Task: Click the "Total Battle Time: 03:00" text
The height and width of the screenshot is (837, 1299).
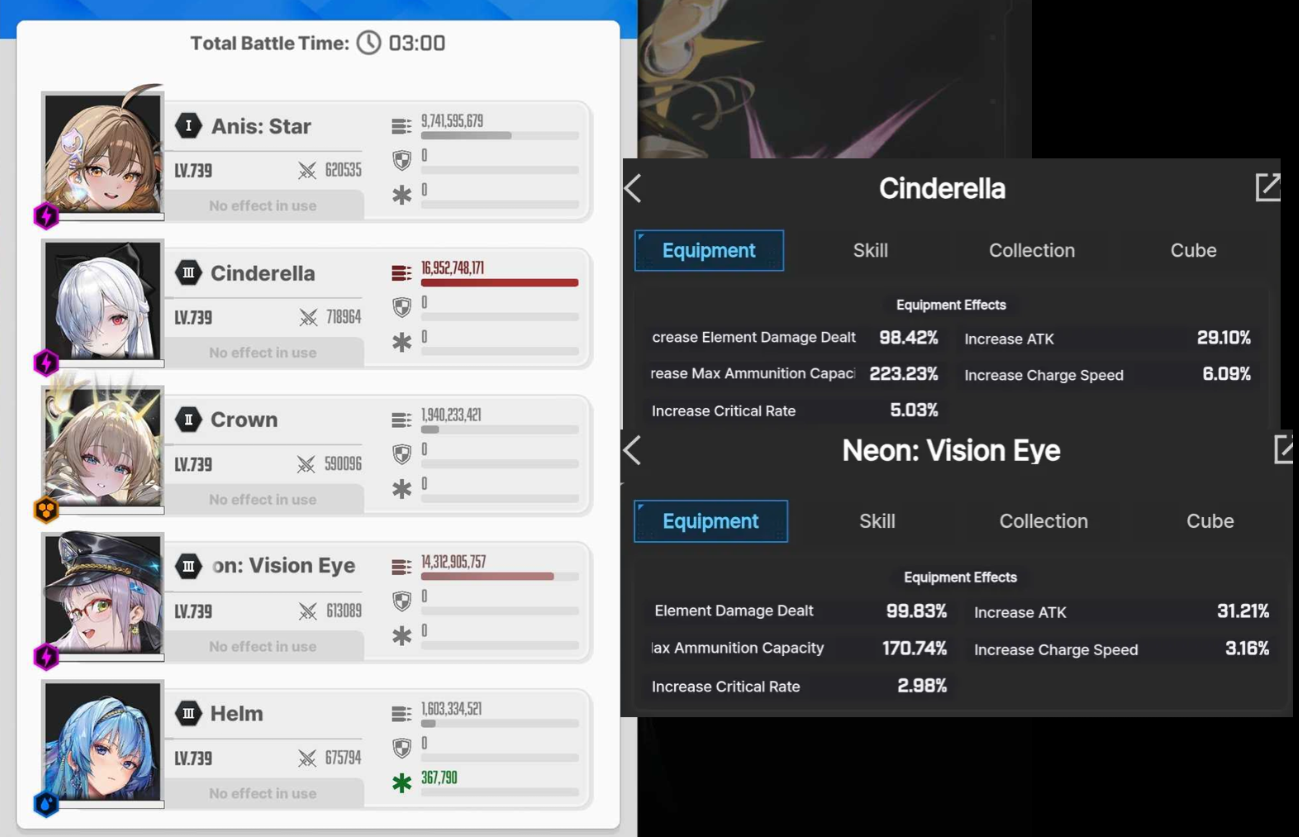Action: [x=318, y=43]
